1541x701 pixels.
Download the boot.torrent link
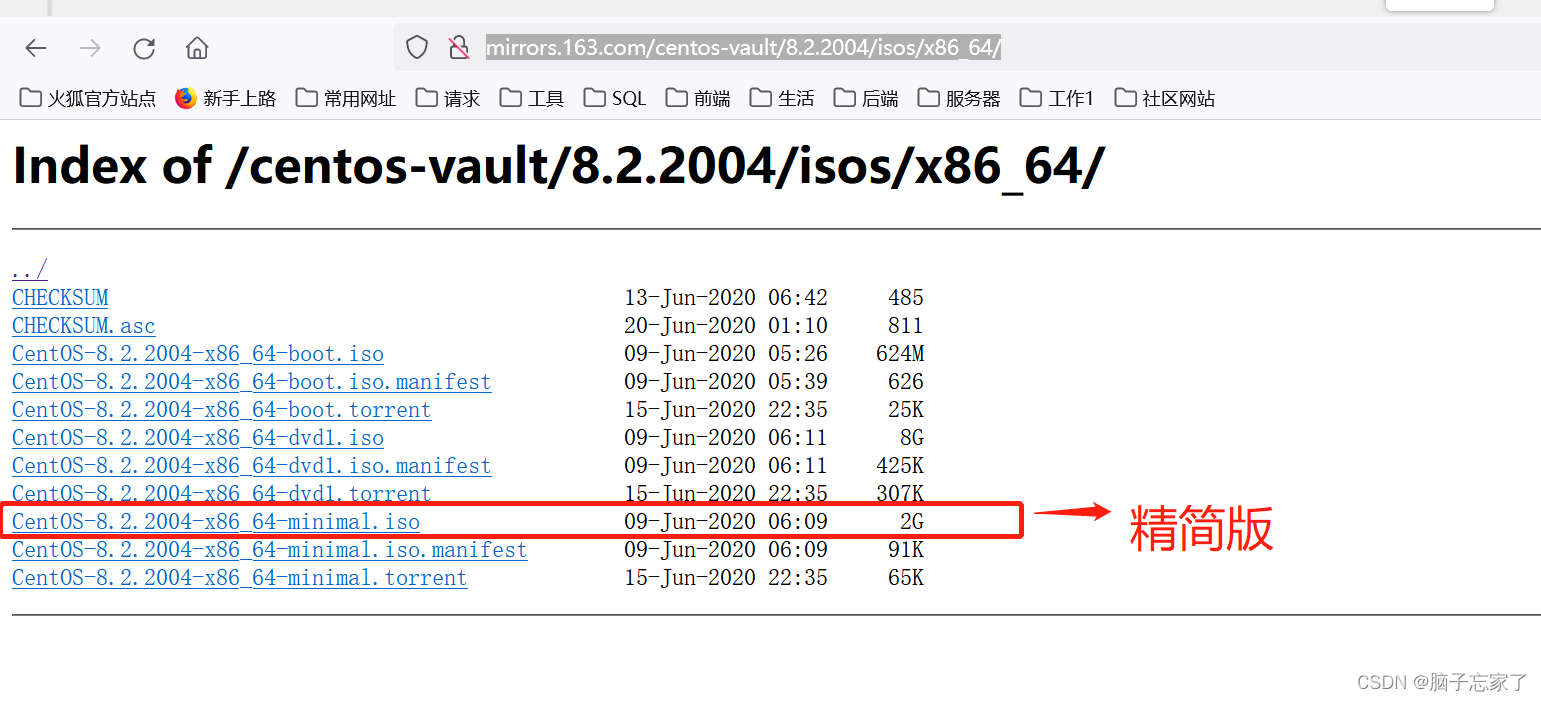(222, 410)
